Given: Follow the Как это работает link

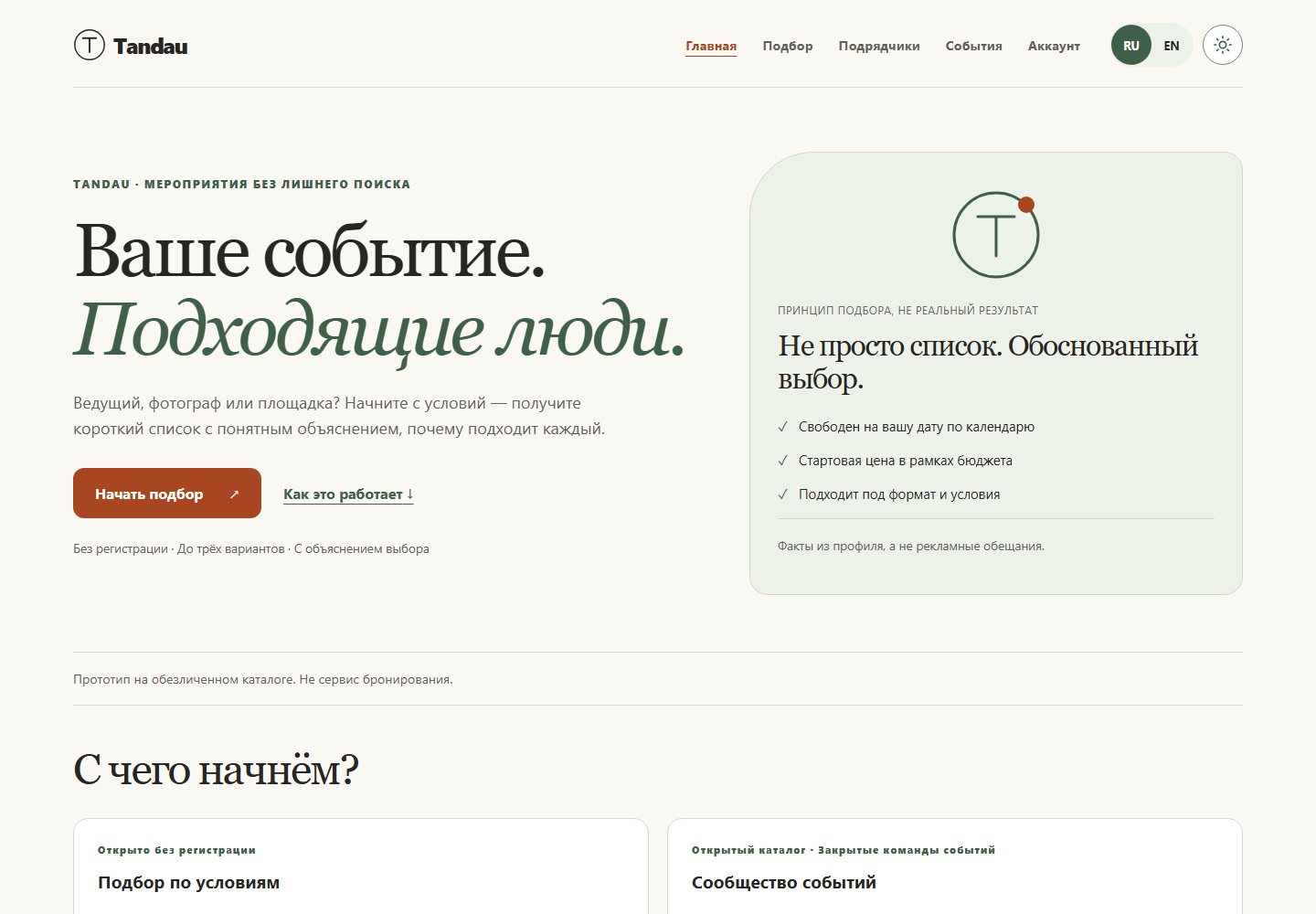Looking at the screenshot, I should point(348,494).
